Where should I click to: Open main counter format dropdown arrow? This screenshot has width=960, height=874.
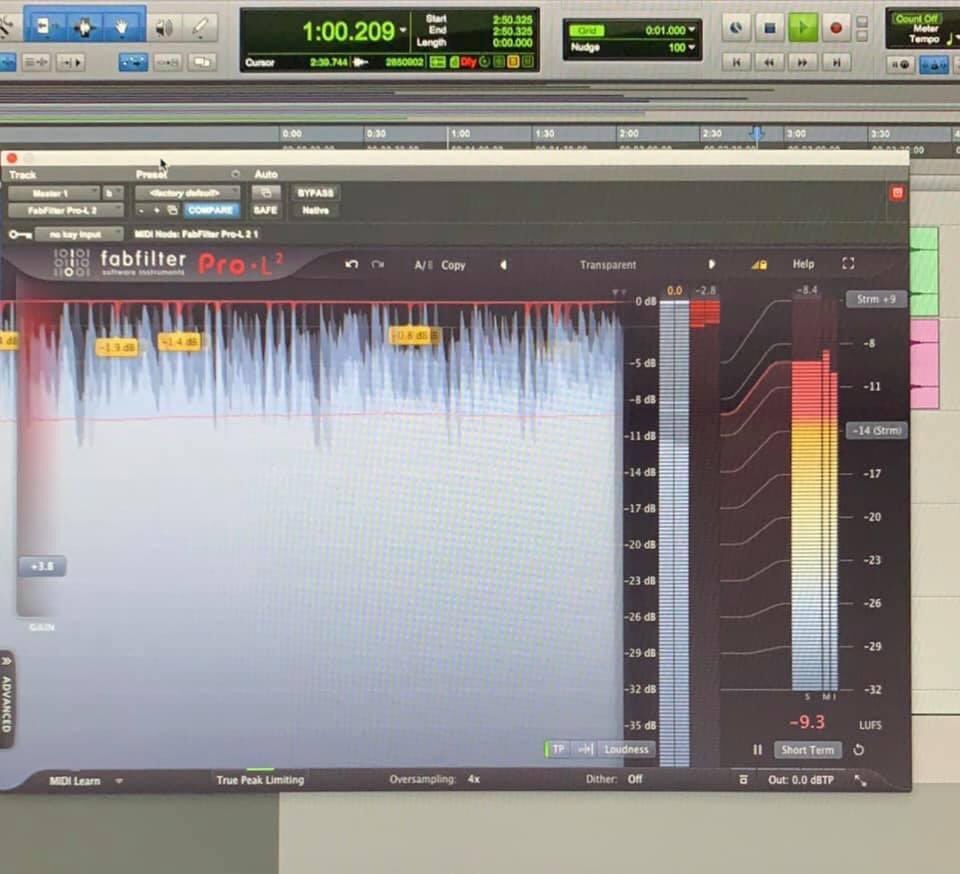[x=403, y=30]
